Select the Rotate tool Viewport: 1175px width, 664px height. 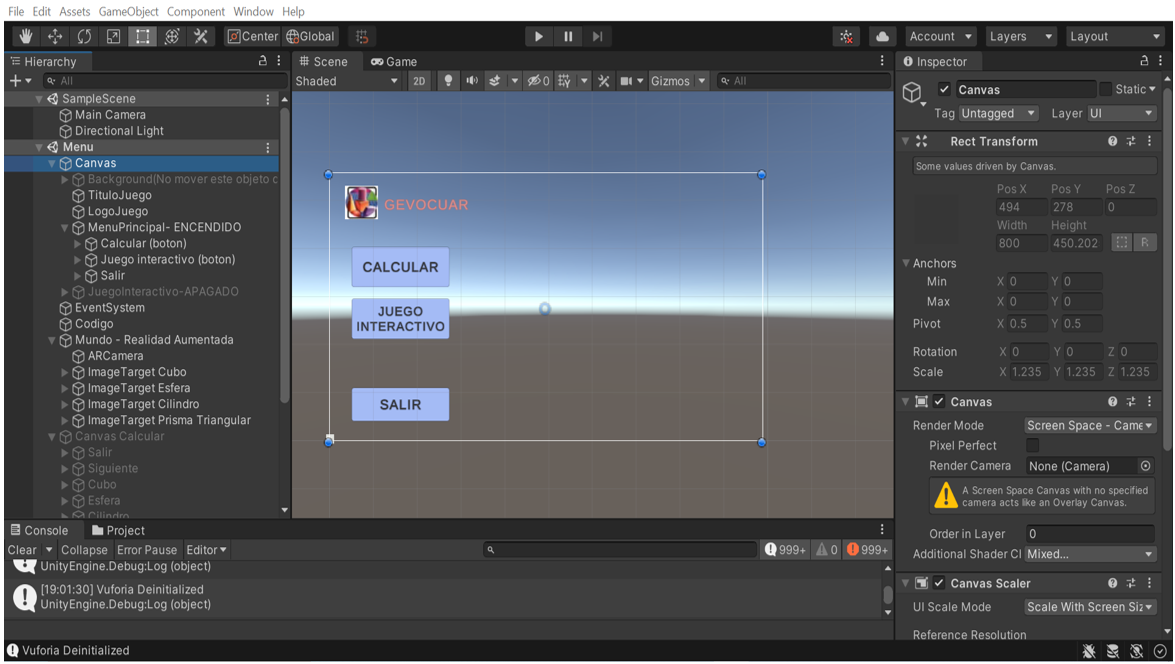[x=84, y=36]
